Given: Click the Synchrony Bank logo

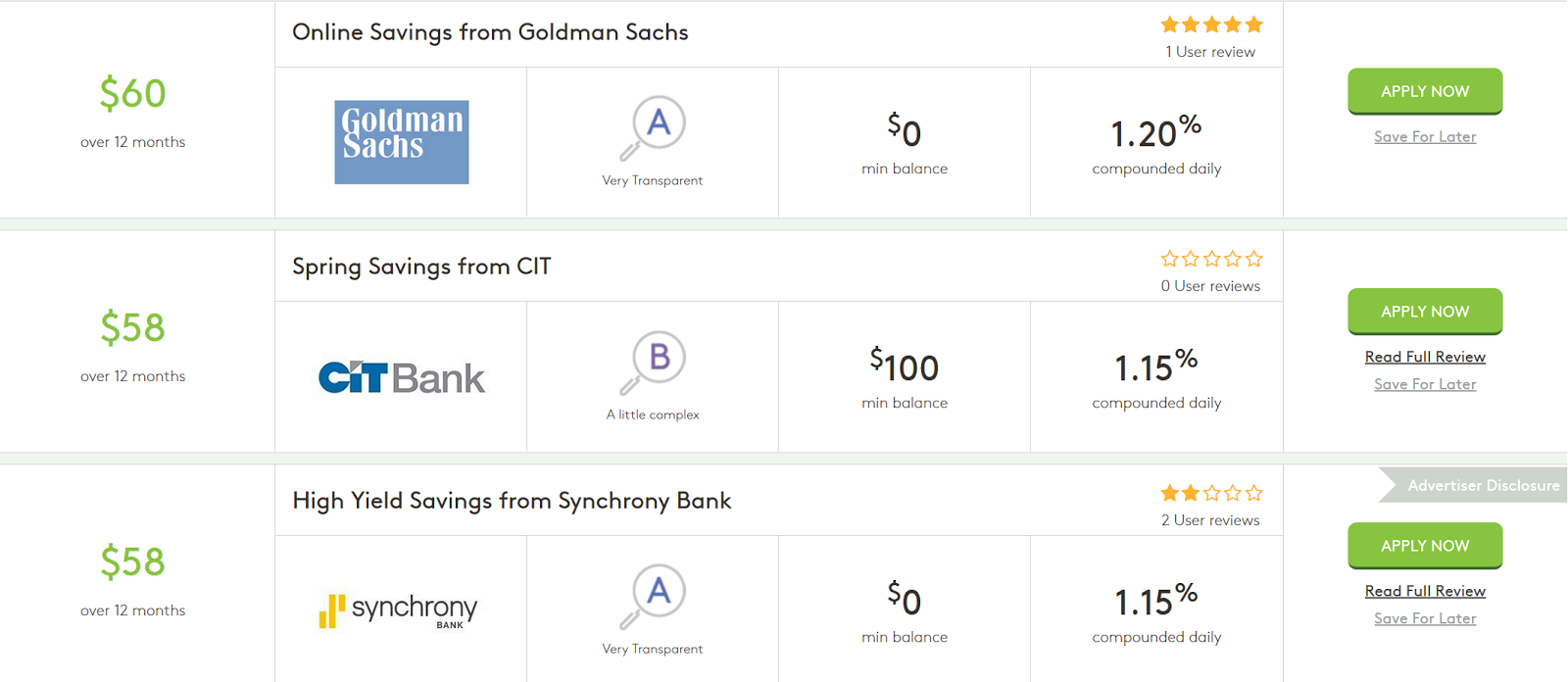Looking at the screenshot, I should 399,609.
